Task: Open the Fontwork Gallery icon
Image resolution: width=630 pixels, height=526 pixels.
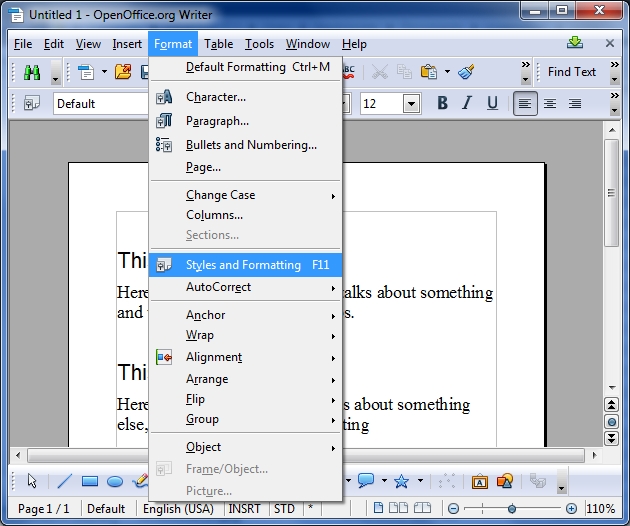Action: pos(480,481)
